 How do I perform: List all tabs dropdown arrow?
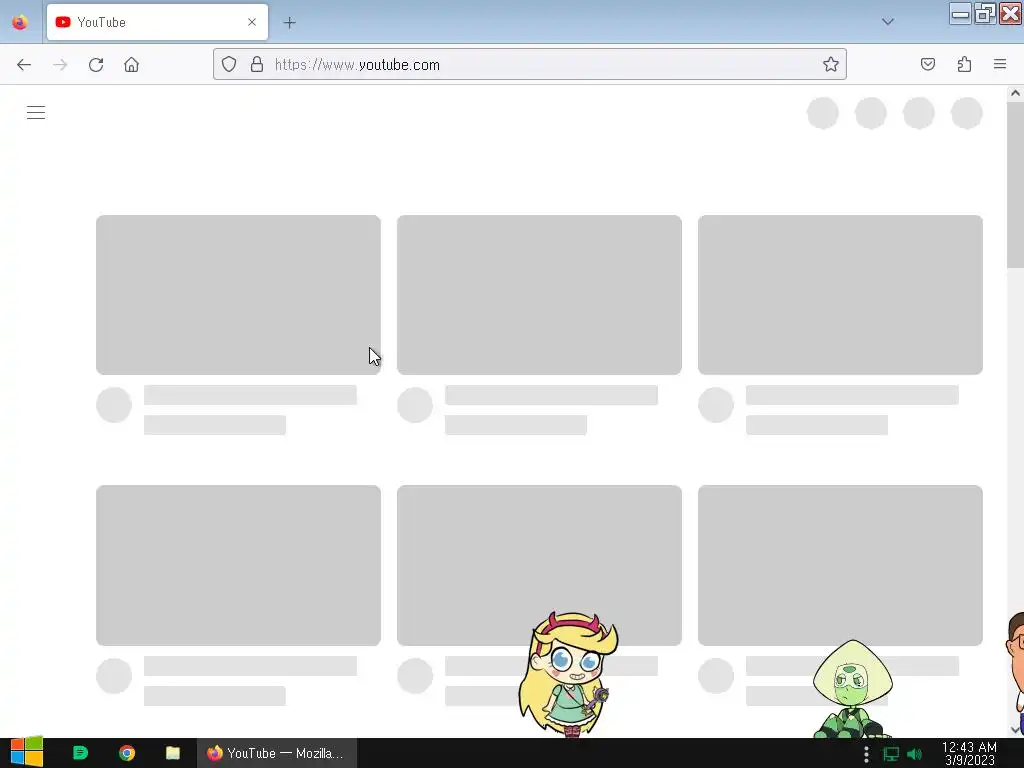[x=888, y=22]
